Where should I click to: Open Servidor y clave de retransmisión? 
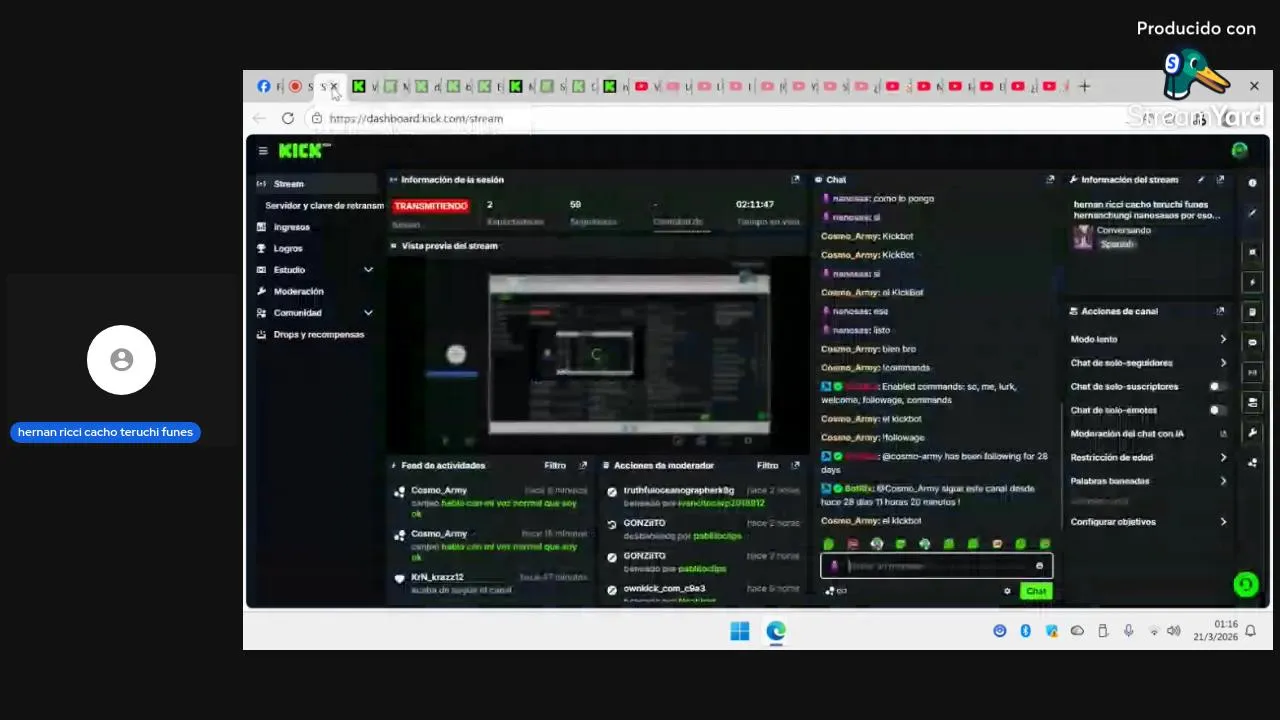324,205
